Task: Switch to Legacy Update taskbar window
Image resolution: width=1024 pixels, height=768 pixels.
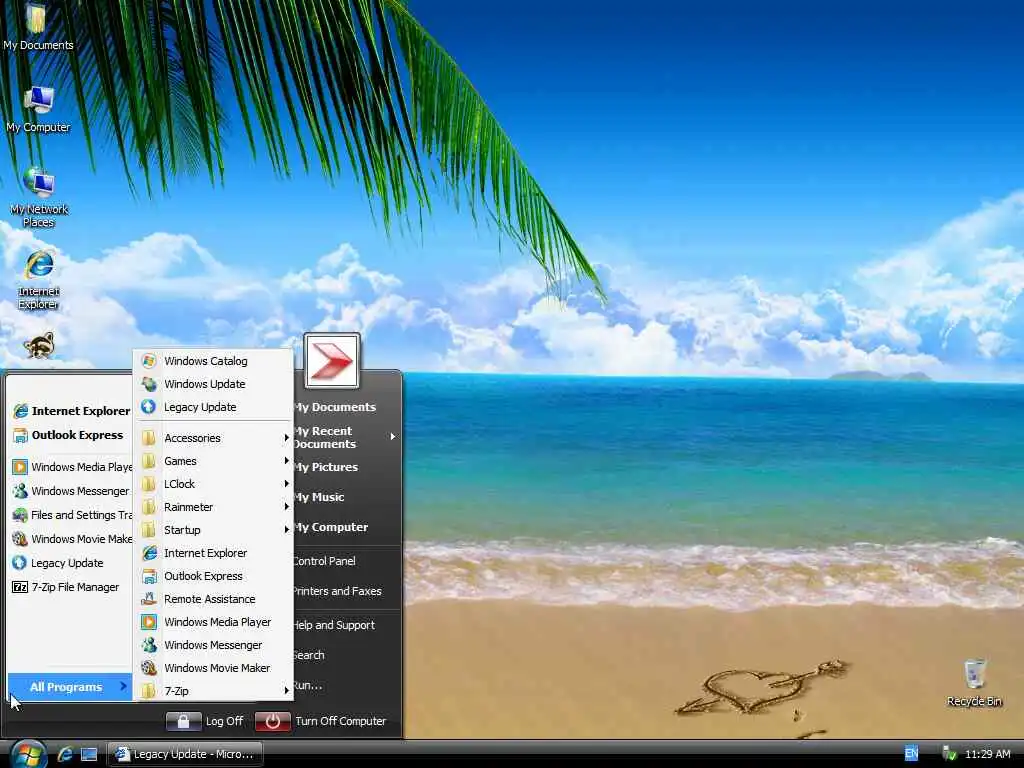Action: (x=184, y=754)
